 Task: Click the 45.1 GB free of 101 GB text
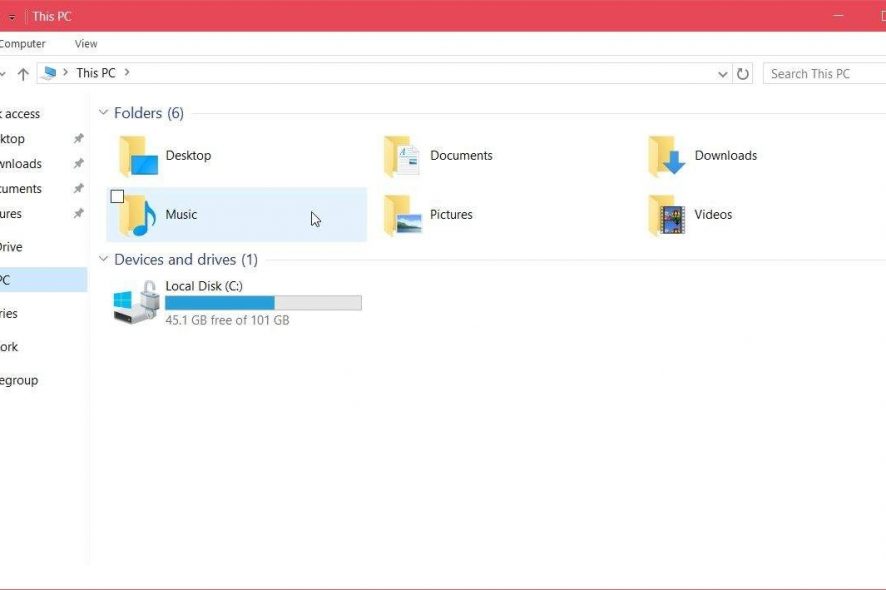click(227, 320)
